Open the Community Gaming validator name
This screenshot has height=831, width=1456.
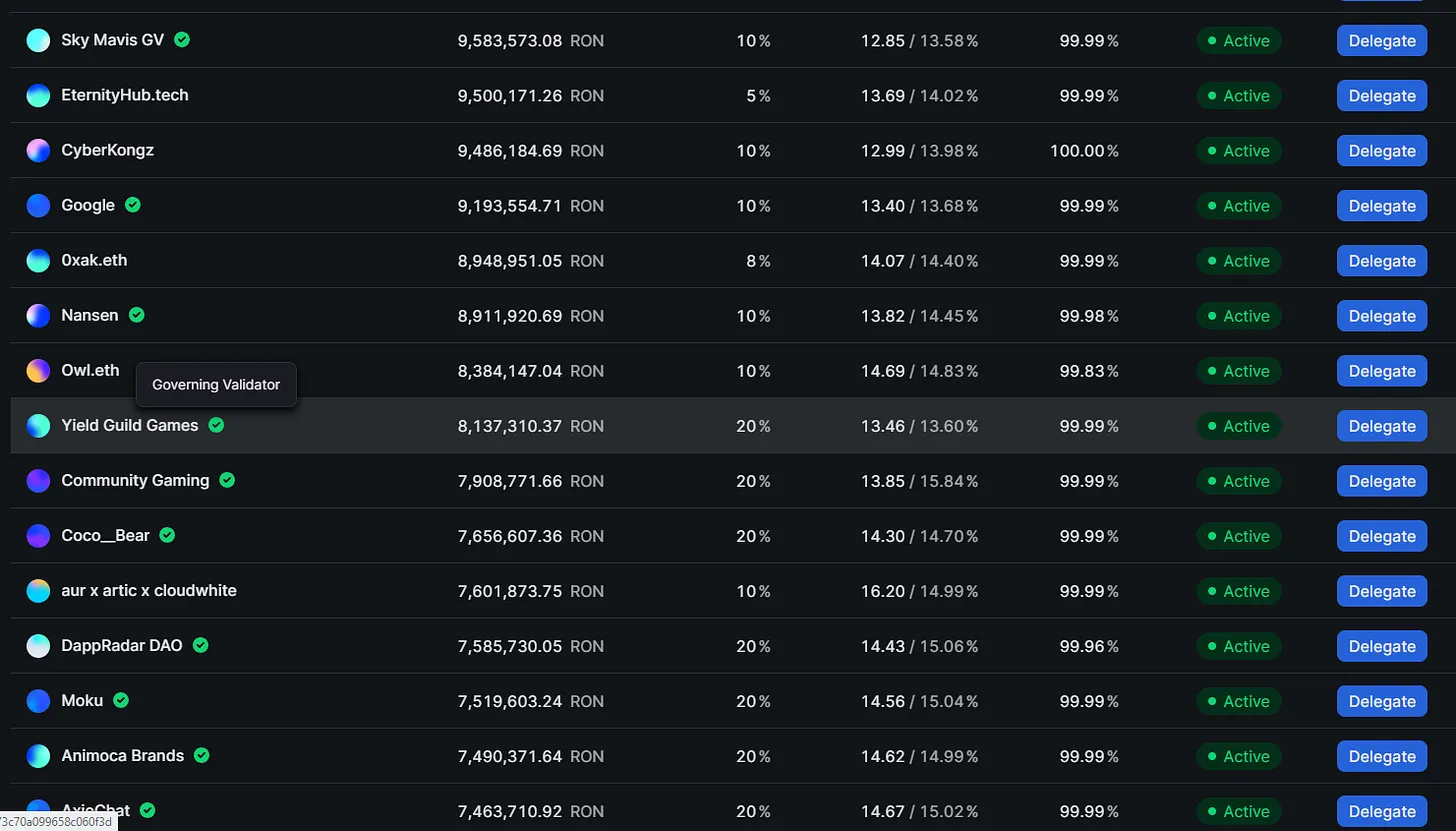135,480
